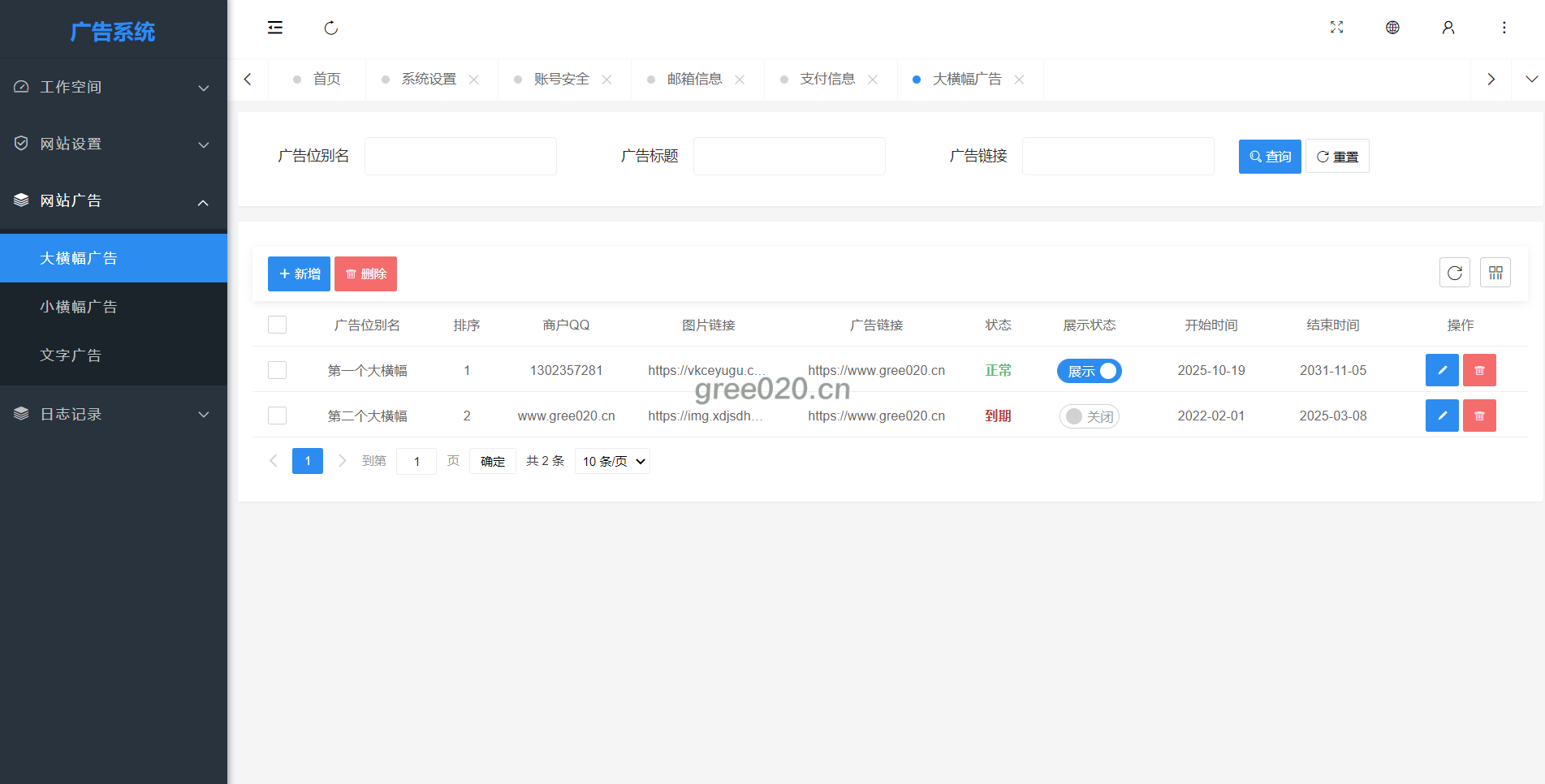1545x784 pixels.
Task: Open the column filter grid icon
Action: (x=1495, y=273)
